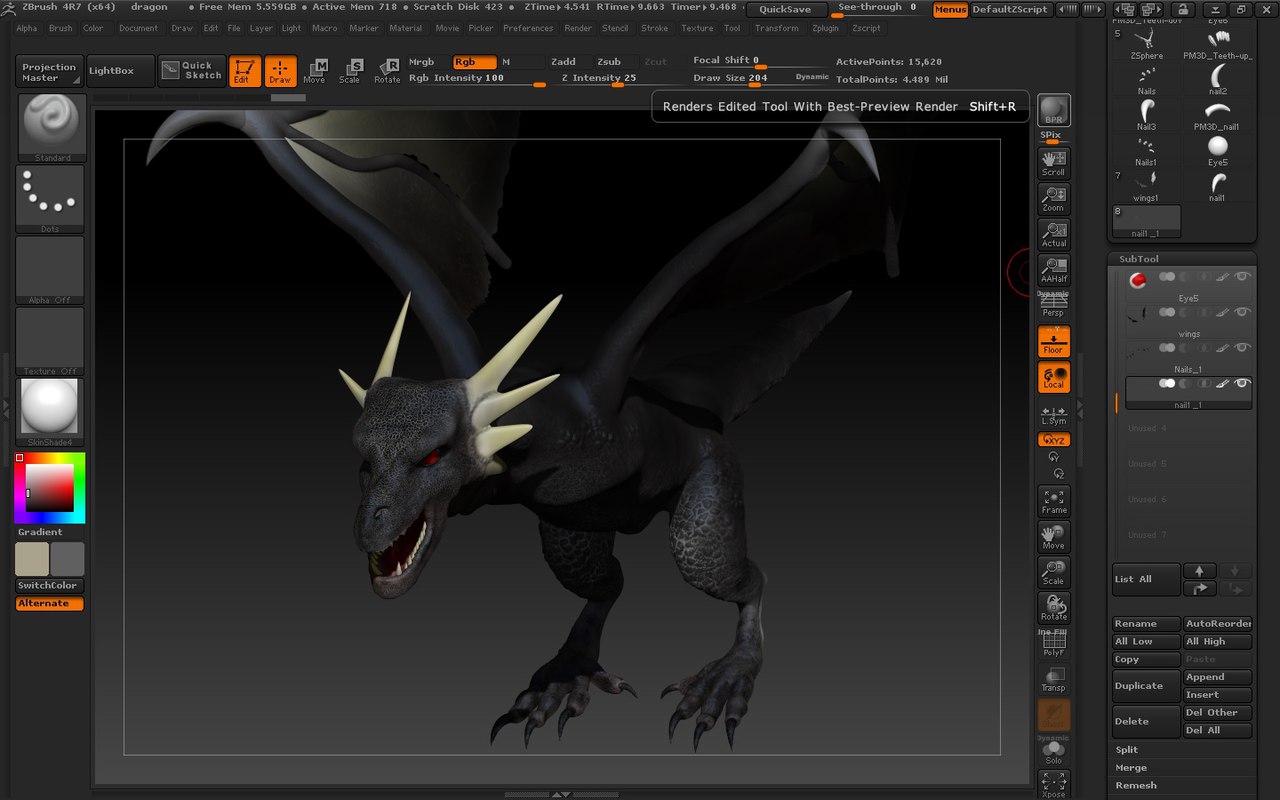The height and width of the screenshot is (800, 1280).
Task: Click the AAHalf view icon
Action: [x=1053, y=269]
